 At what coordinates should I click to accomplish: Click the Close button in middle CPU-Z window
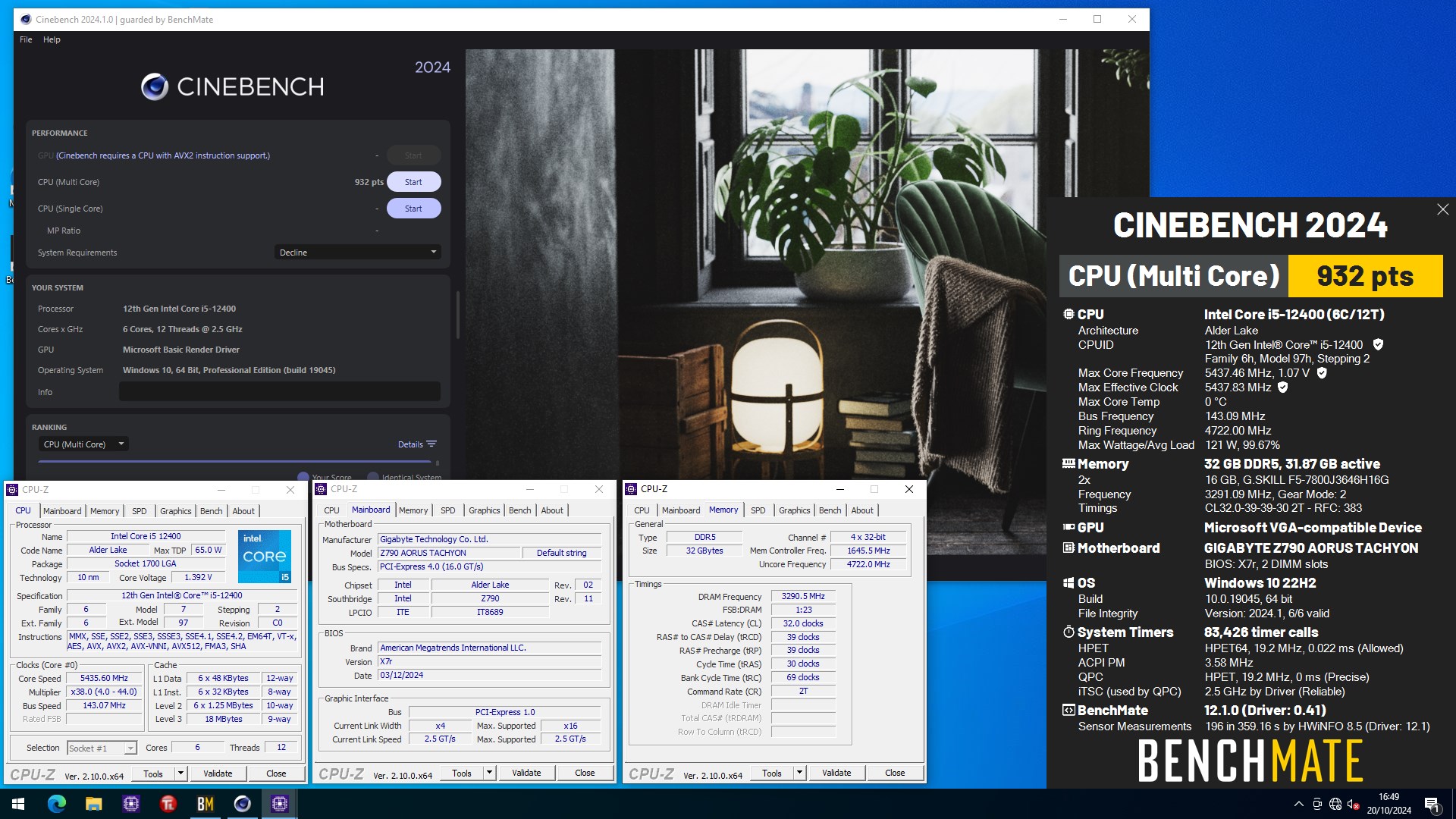coord(585,773)
